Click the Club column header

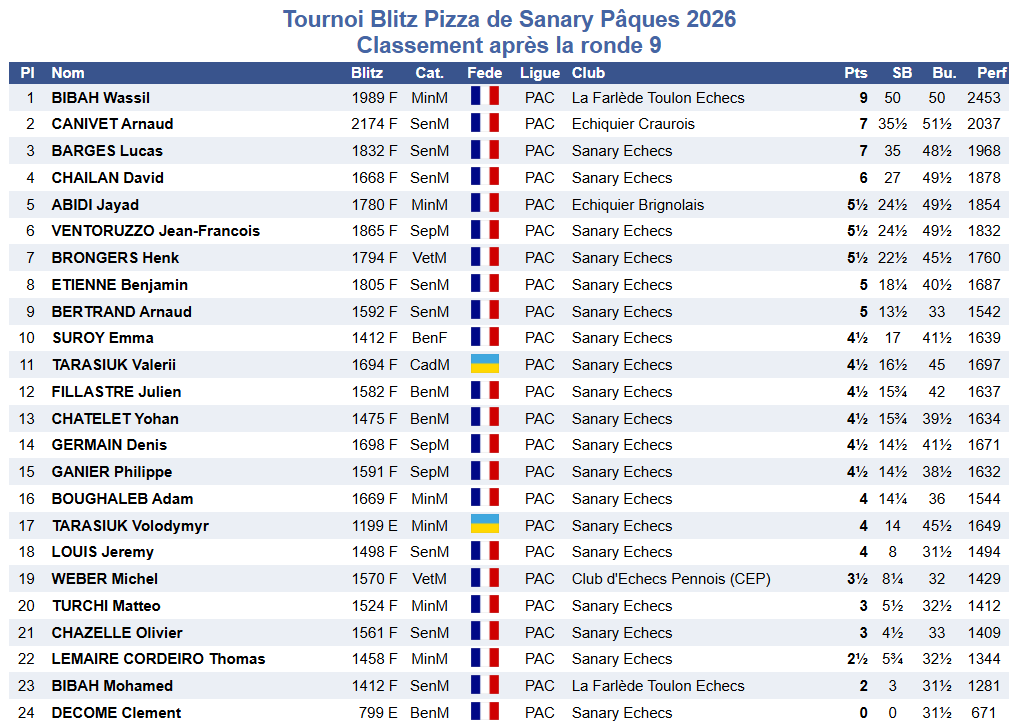[588, 73]
